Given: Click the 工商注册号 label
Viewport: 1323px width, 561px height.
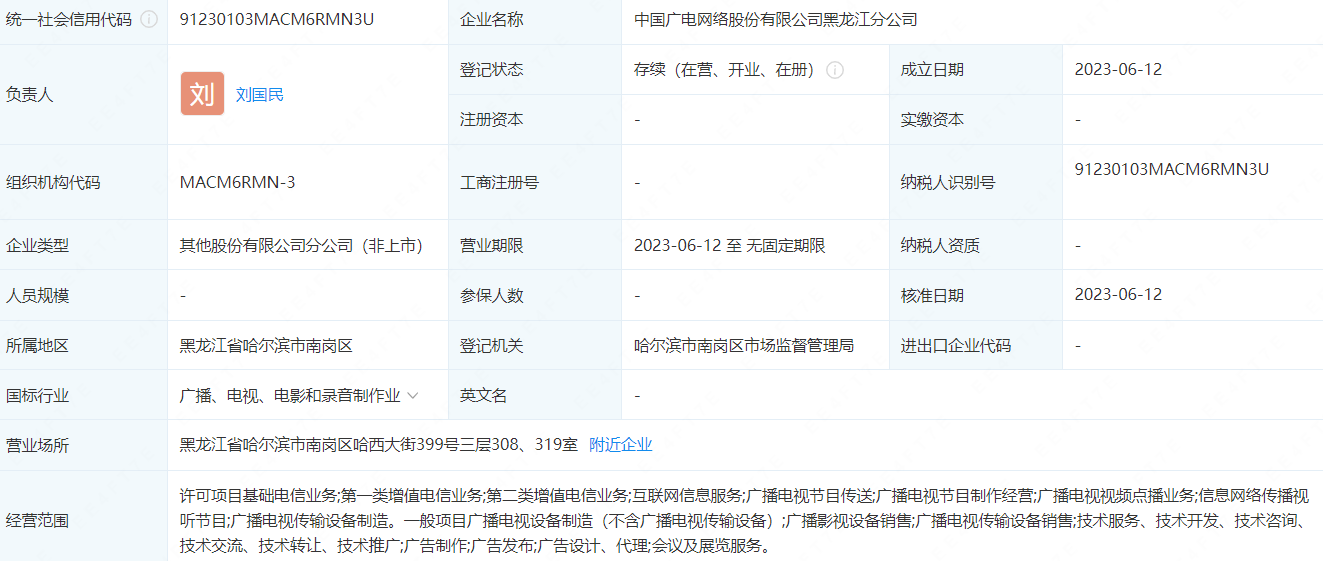Looking at the screenshot, I should click(x=499, y=183).
